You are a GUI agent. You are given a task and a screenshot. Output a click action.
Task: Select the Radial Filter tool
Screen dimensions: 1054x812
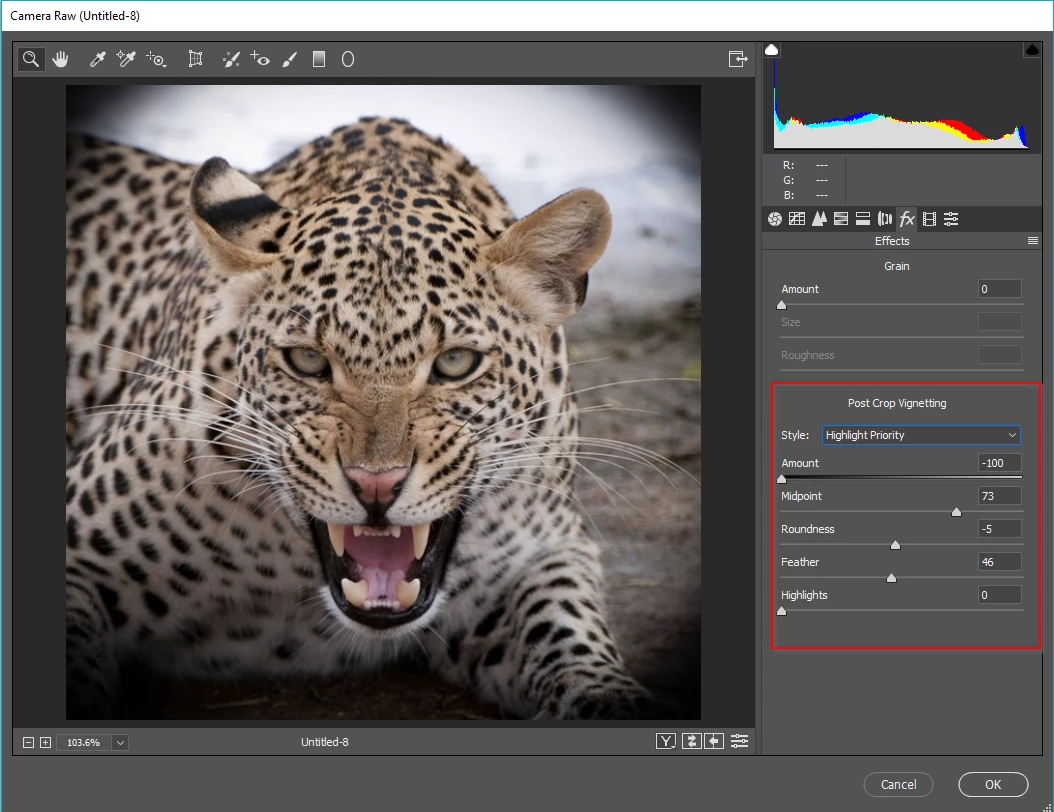click(348, 60)
